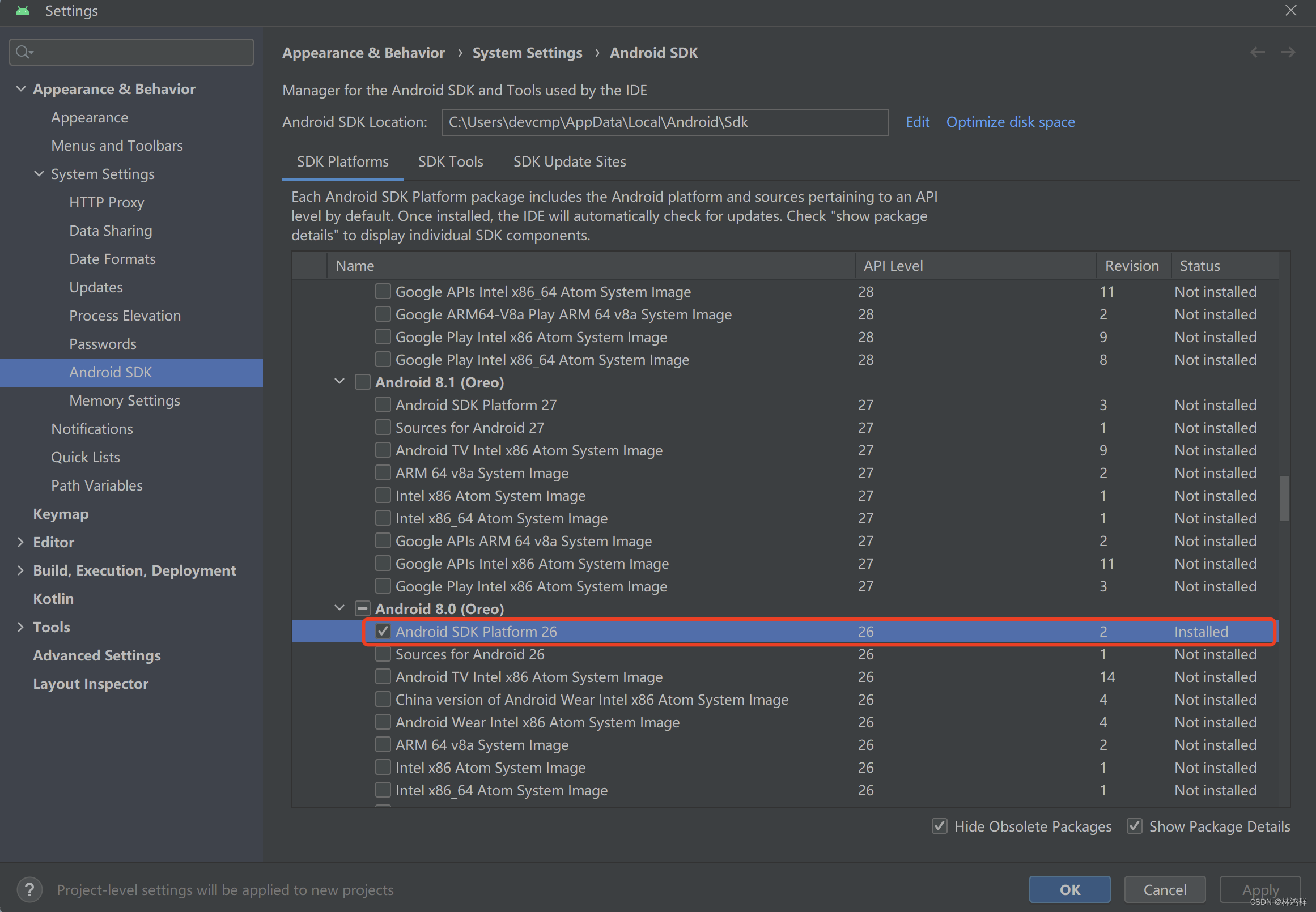
Task: Check Google Play Intel x86_64 Atom System Image 28
Action: click(383, 360)
